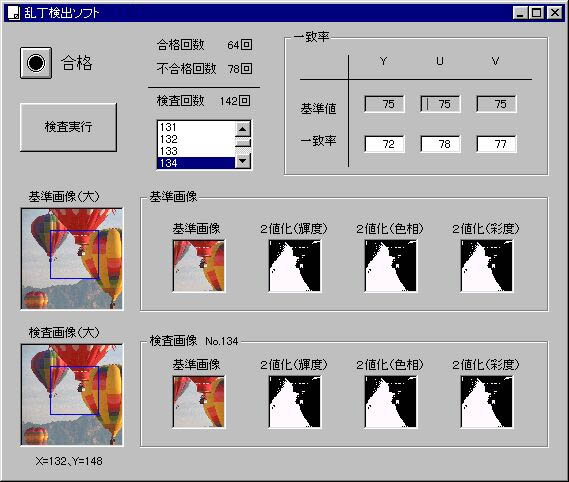Click the 合格 status indicator button
This screenshot has height=482, width=569.
coord(36,63)
